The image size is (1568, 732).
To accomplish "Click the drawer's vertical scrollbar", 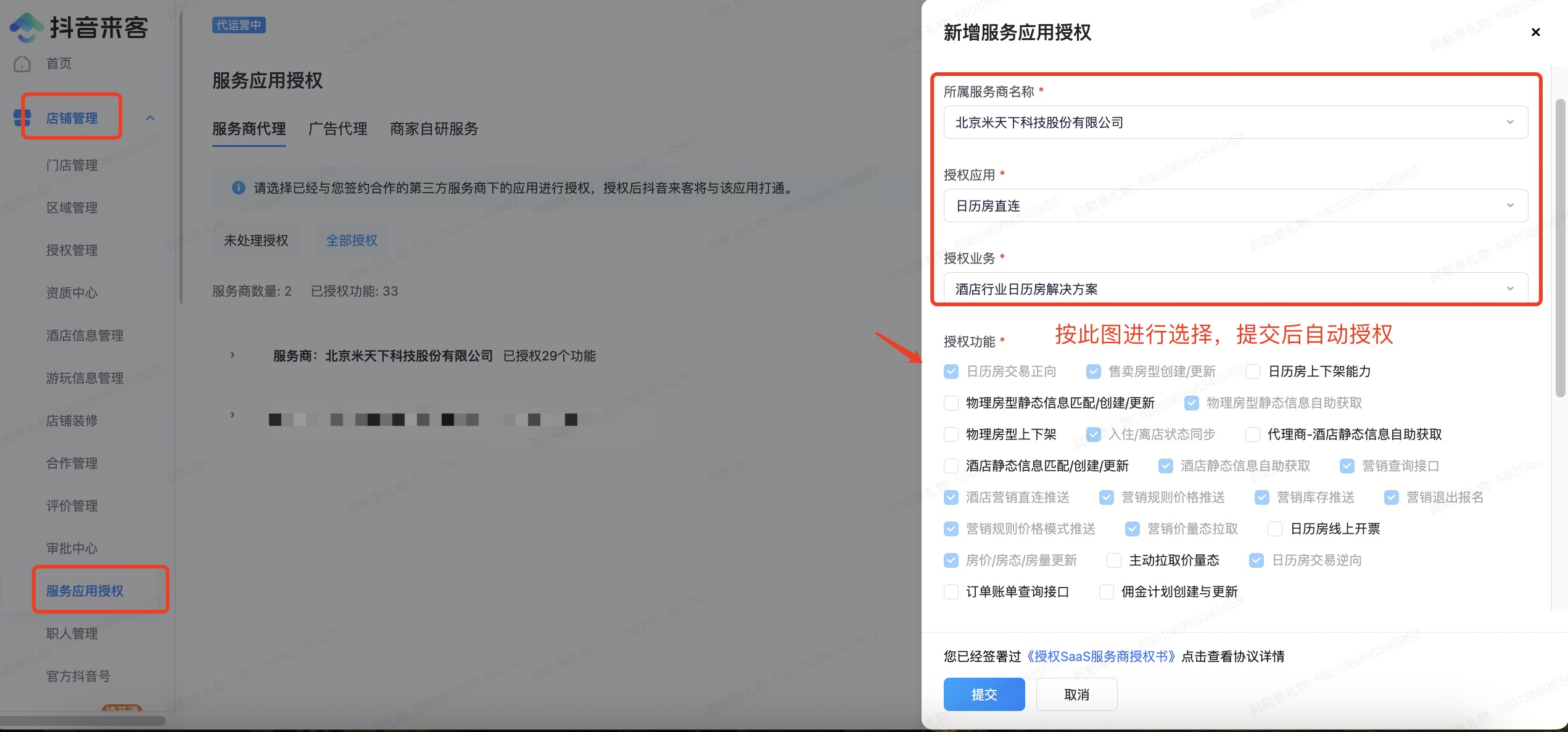I will pos(1561,247).
